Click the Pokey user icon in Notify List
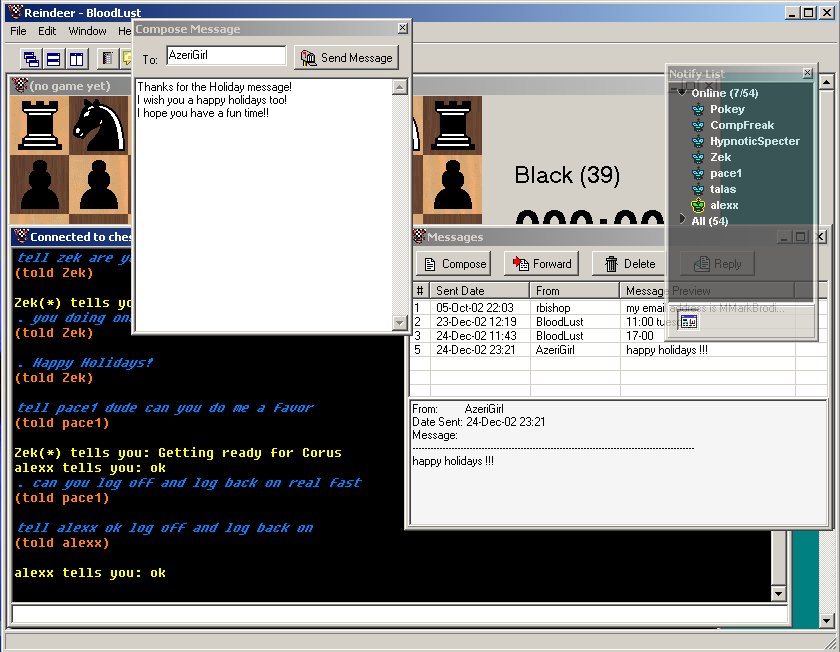The height and width of the screenshot is (652, 840). coord(698,109)
